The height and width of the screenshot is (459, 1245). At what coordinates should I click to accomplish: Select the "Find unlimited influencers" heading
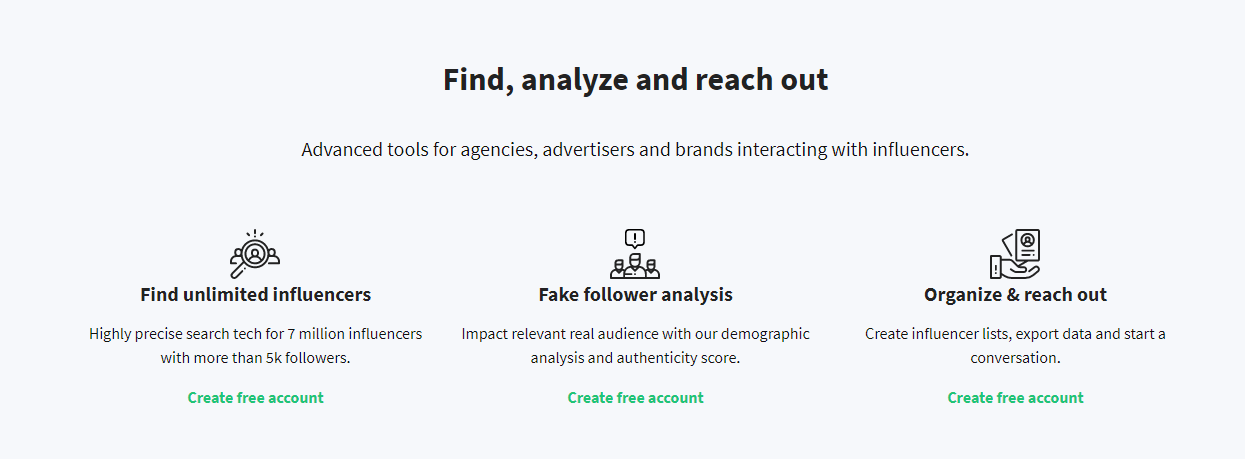tap(255, 295)
